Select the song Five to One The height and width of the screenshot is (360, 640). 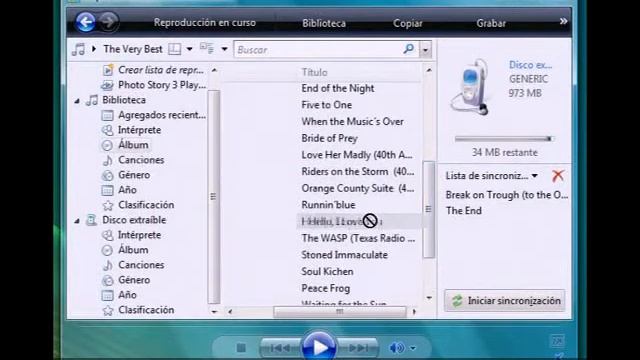pos(327,105)
